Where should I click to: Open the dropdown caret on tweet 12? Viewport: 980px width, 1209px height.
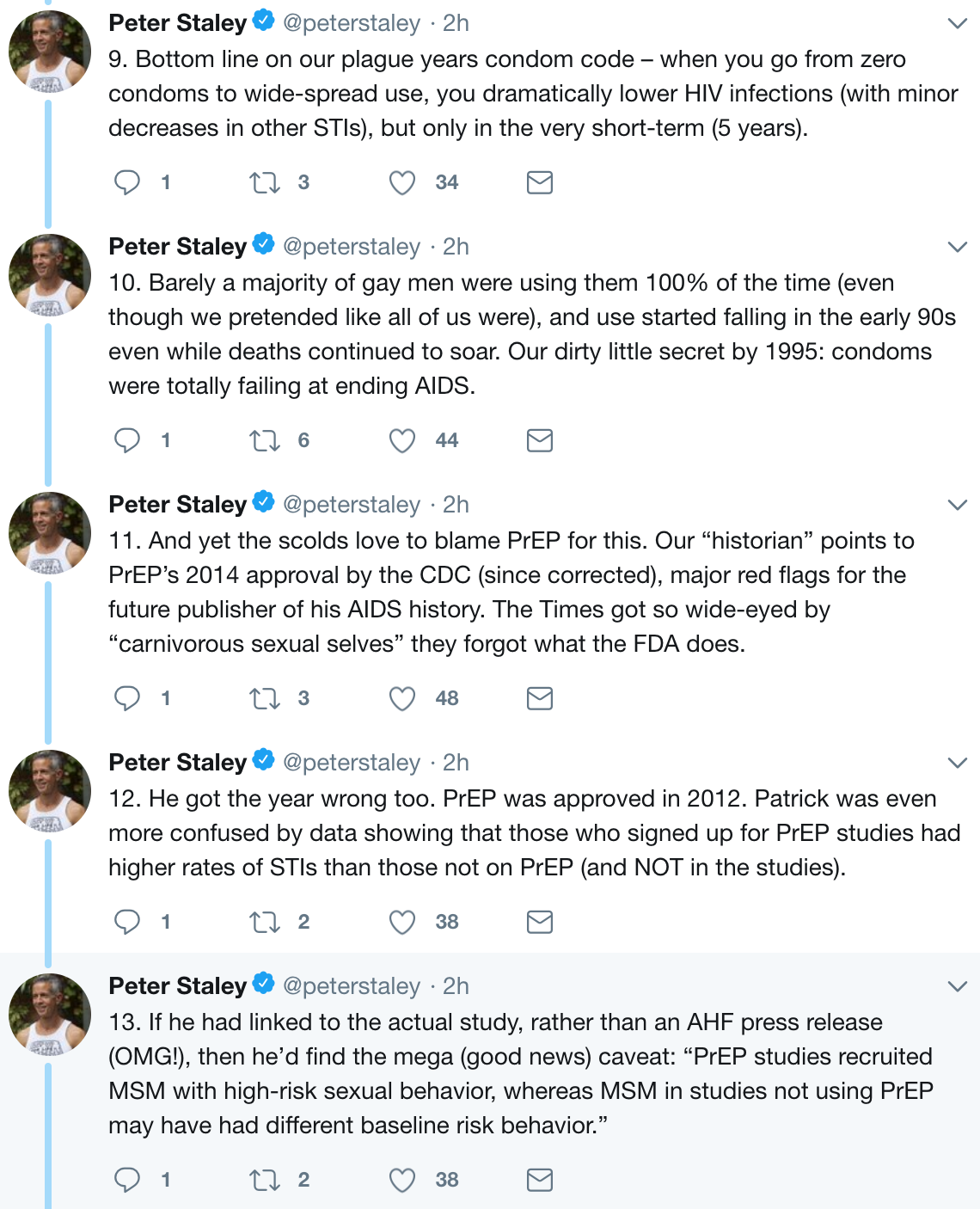[957, 763]
